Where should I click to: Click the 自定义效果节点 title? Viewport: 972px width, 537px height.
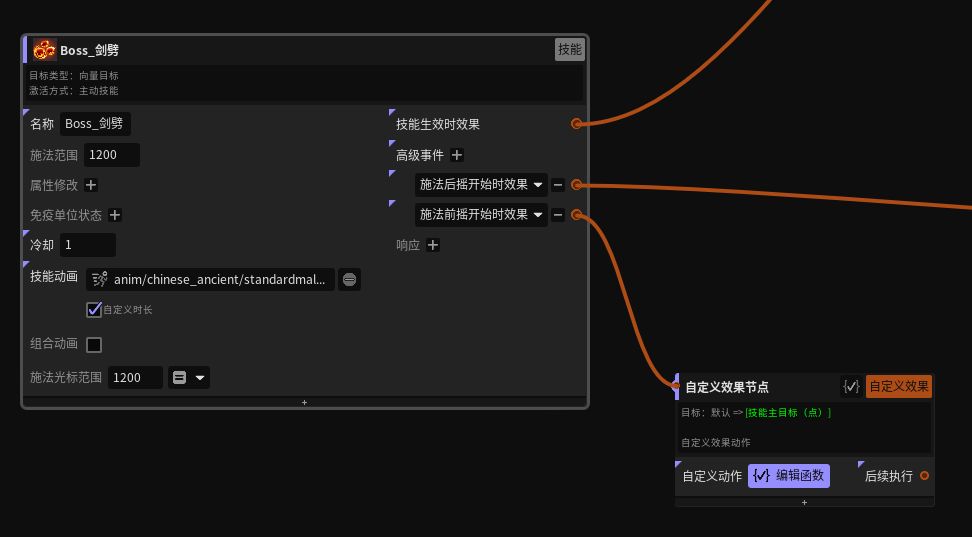click(727, 387)
